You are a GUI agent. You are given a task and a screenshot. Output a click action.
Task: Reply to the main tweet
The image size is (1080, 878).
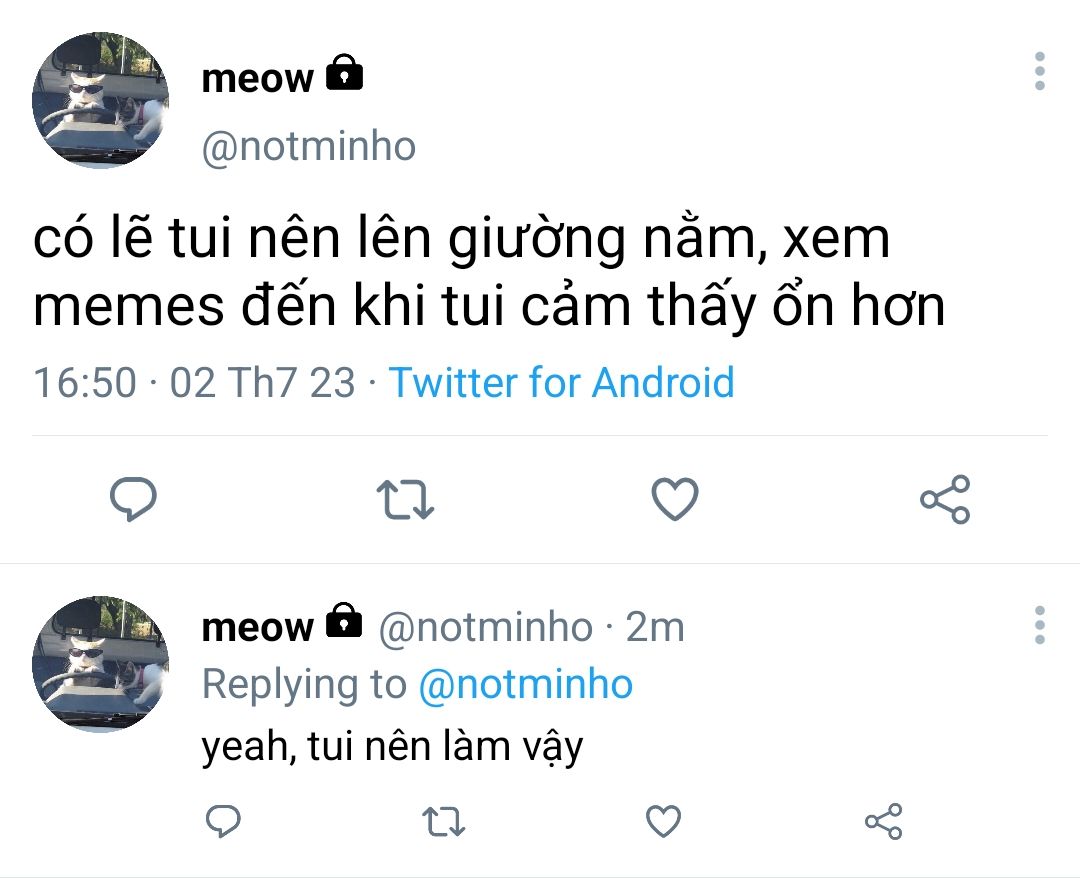(x=132, y=499)
